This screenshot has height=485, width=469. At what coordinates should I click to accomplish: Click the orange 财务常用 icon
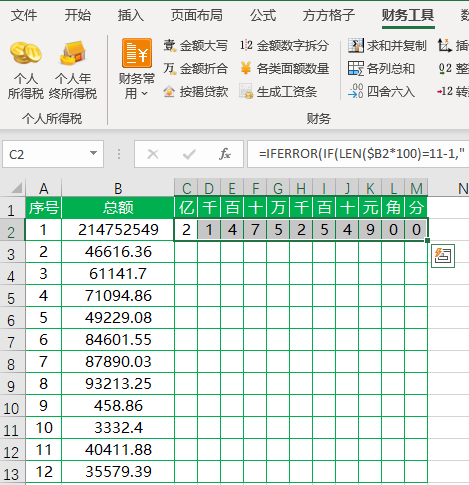point(137,53)
